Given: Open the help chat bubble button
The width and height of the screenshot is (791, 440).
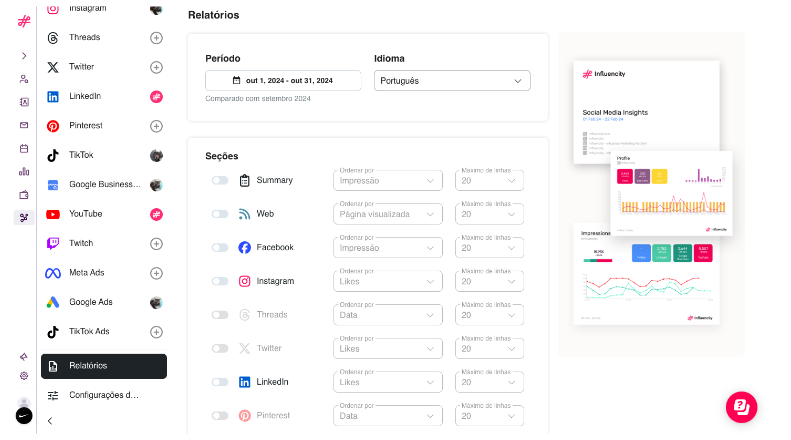Looking at the screenshot, I should 741,406.
